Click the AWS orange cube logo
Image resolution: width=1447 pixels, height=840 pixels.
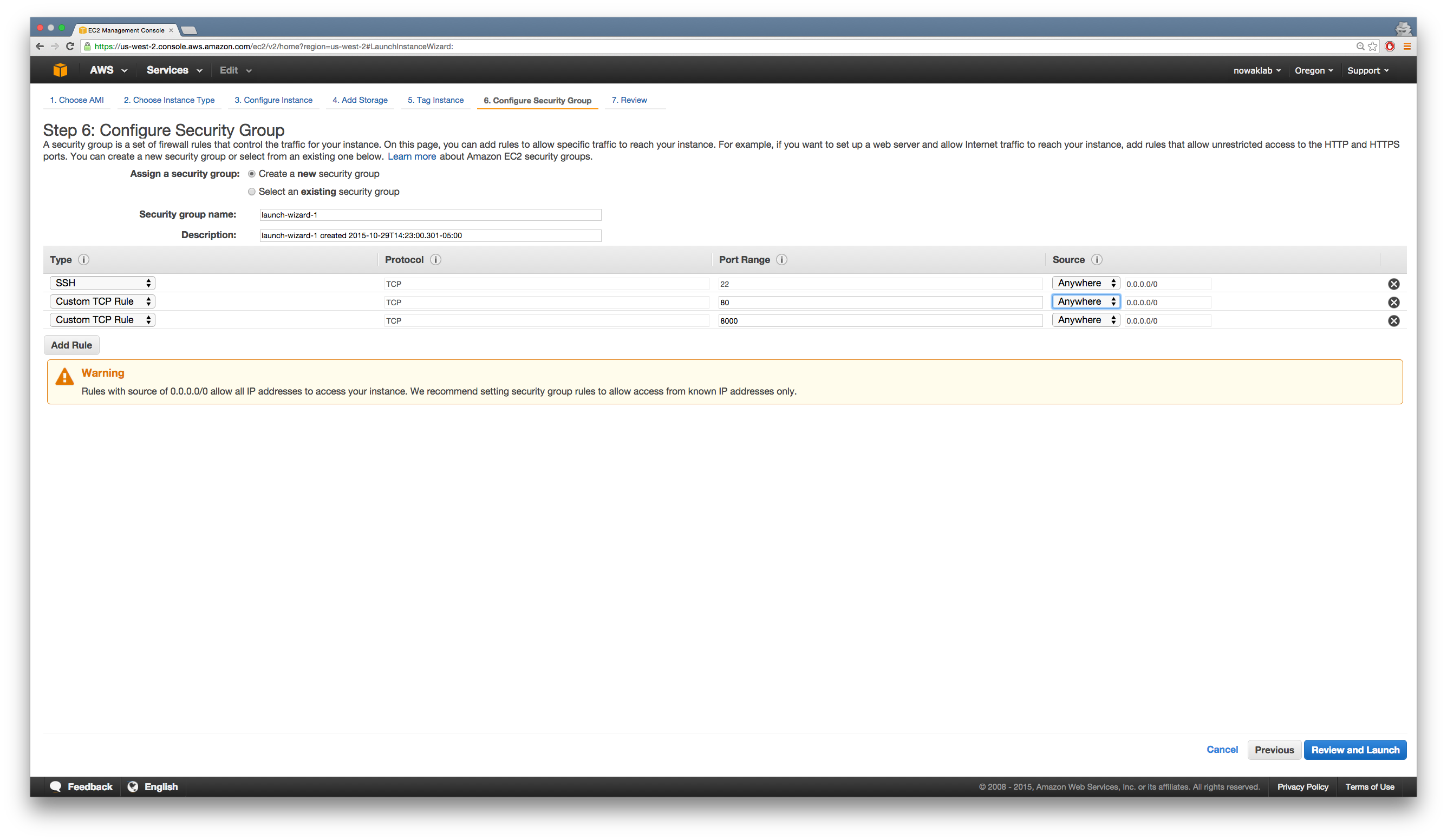[x=60, y=70]
